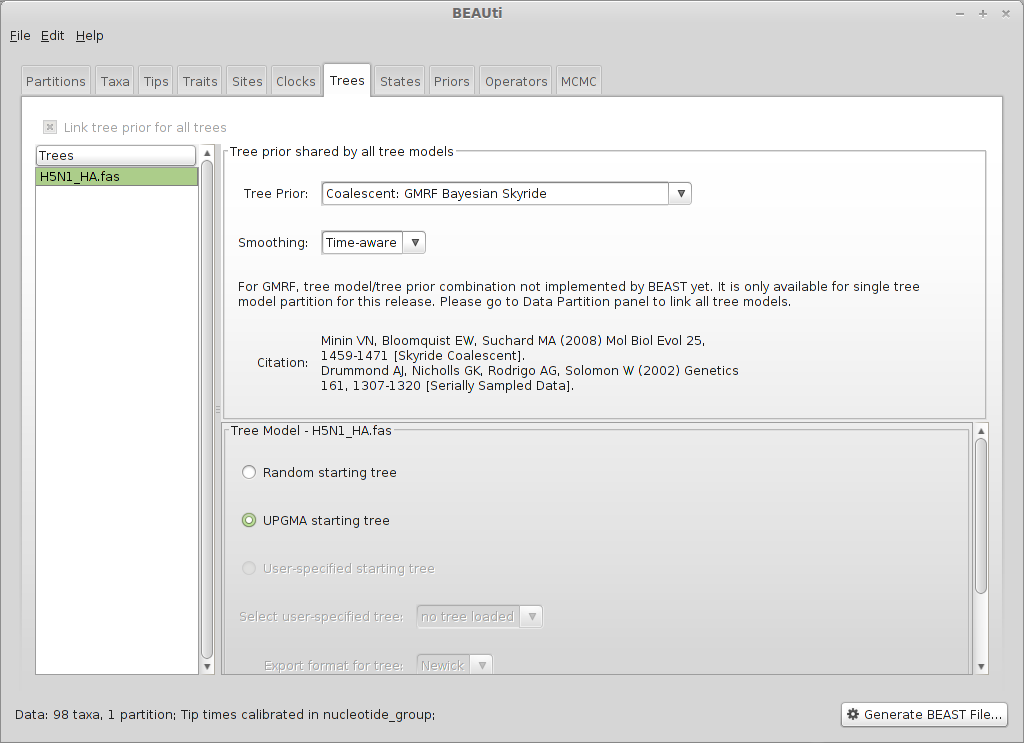Click Tree Model panel scroll down arrow
1024x743 pixels.
[981, 667]
